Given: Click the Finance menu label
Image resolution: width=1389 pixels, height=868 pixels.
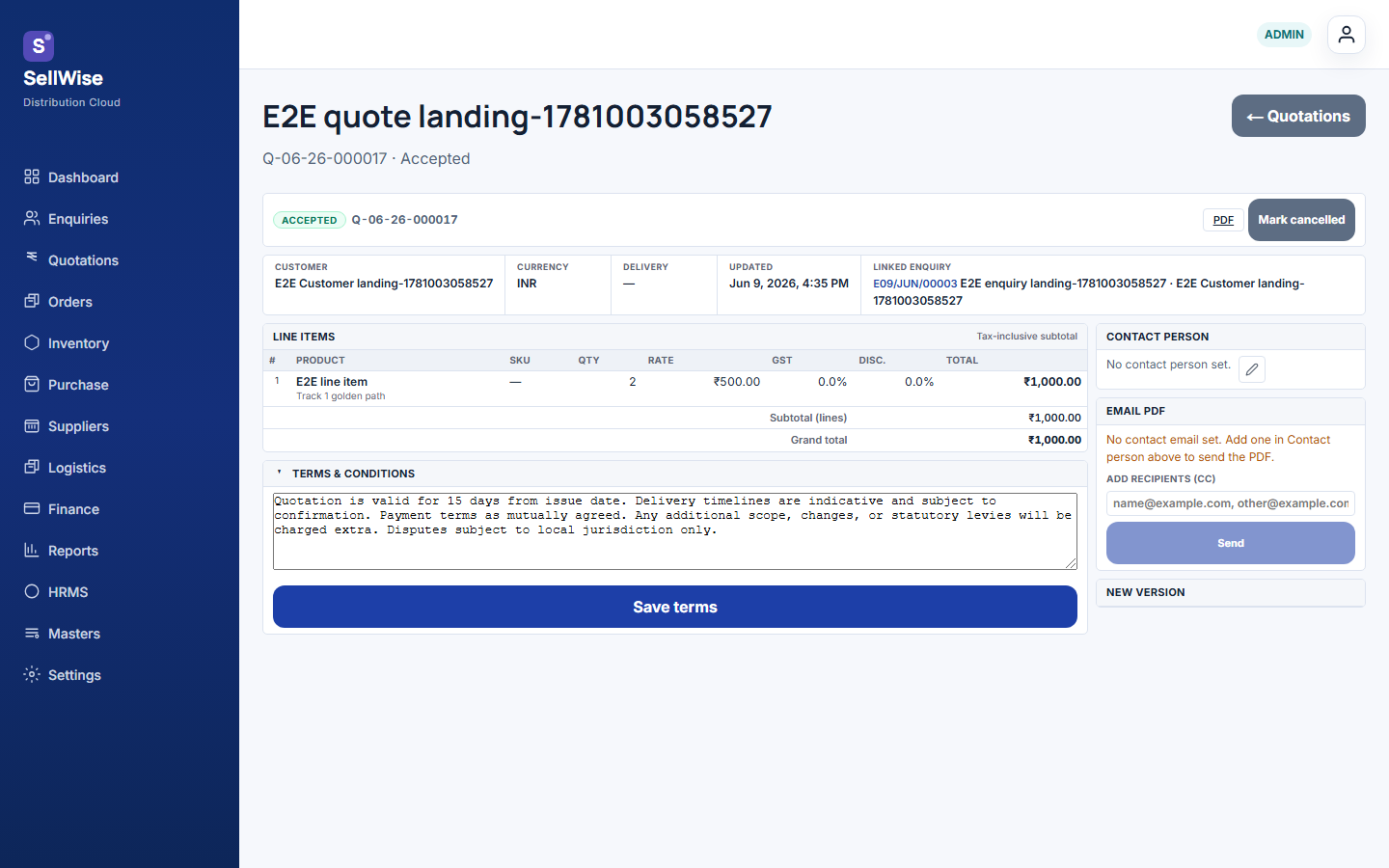Looking at the screenshot, I should (73, 509).
